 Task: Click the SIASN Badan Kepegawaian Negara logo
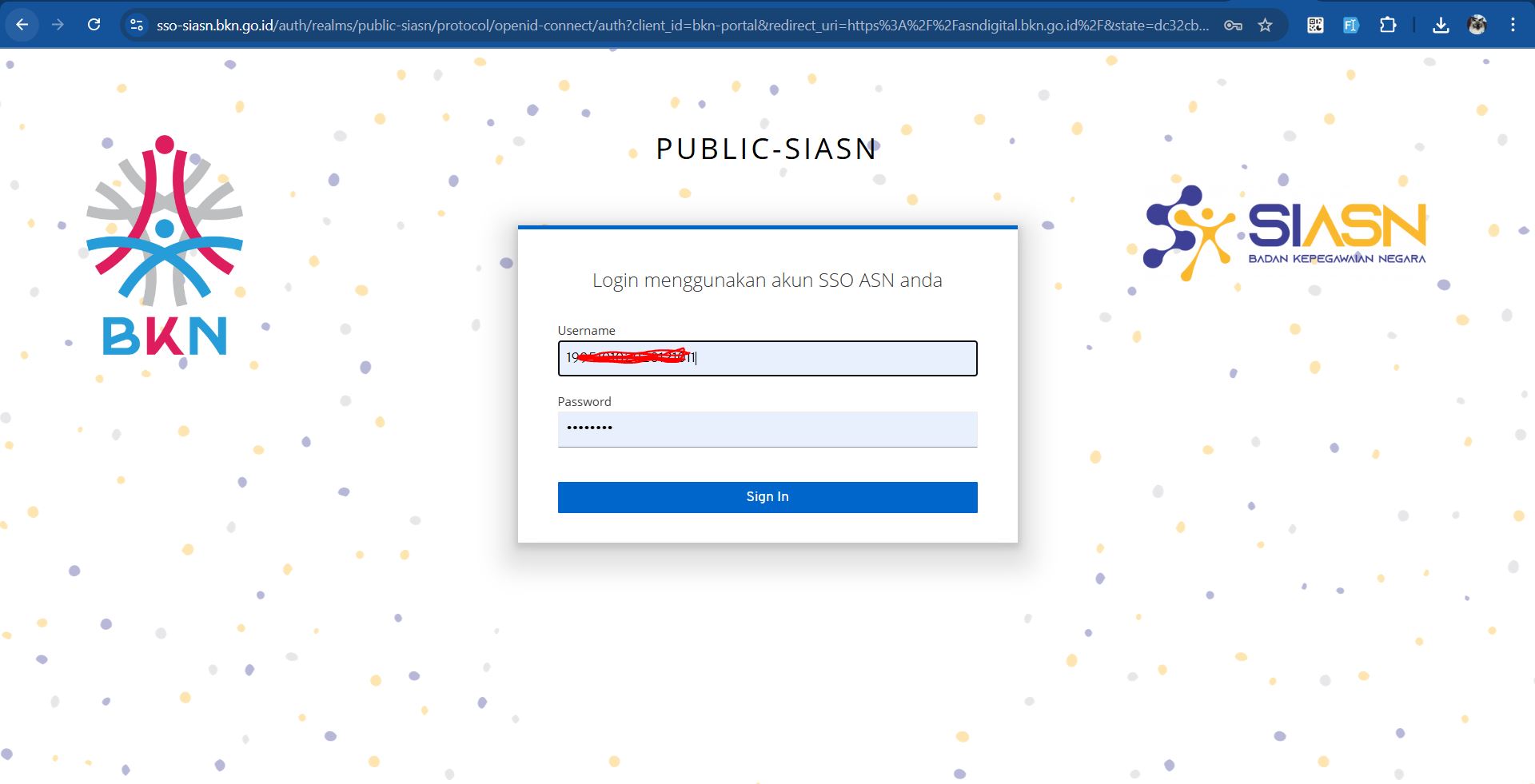coord(1286,233)
